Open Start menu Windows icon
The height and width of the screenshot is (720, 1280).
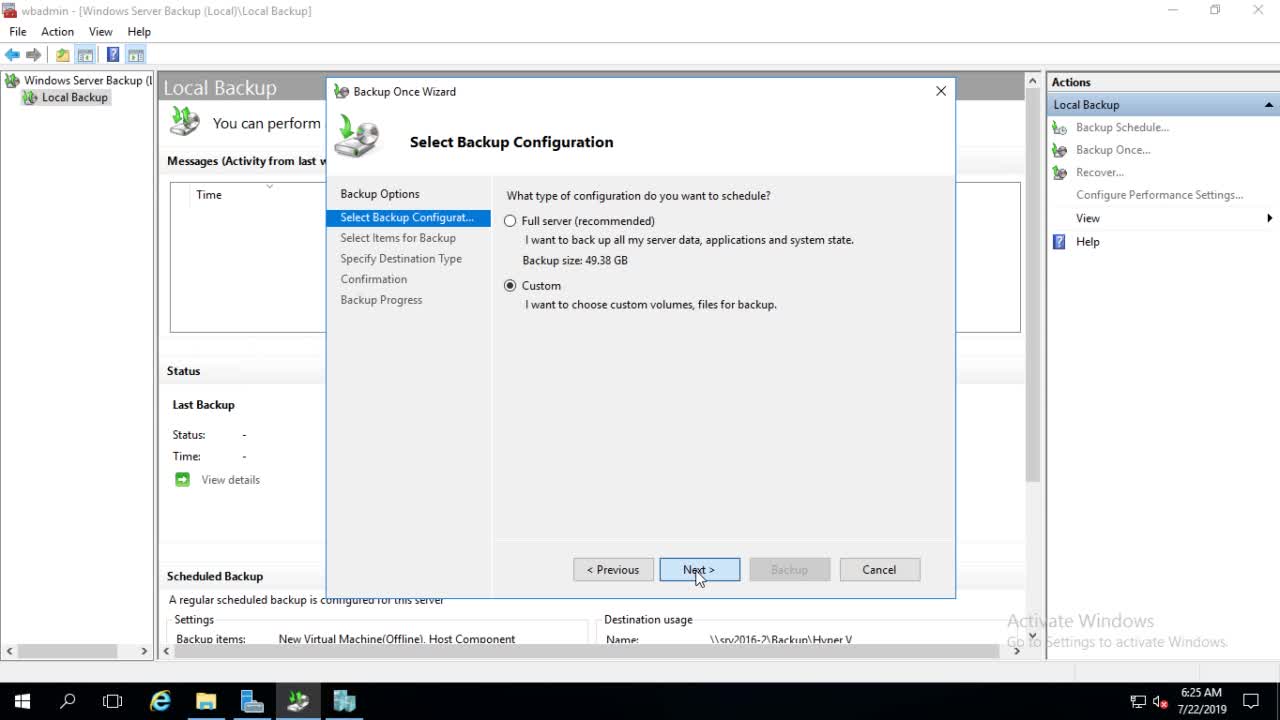click(22, 701)
